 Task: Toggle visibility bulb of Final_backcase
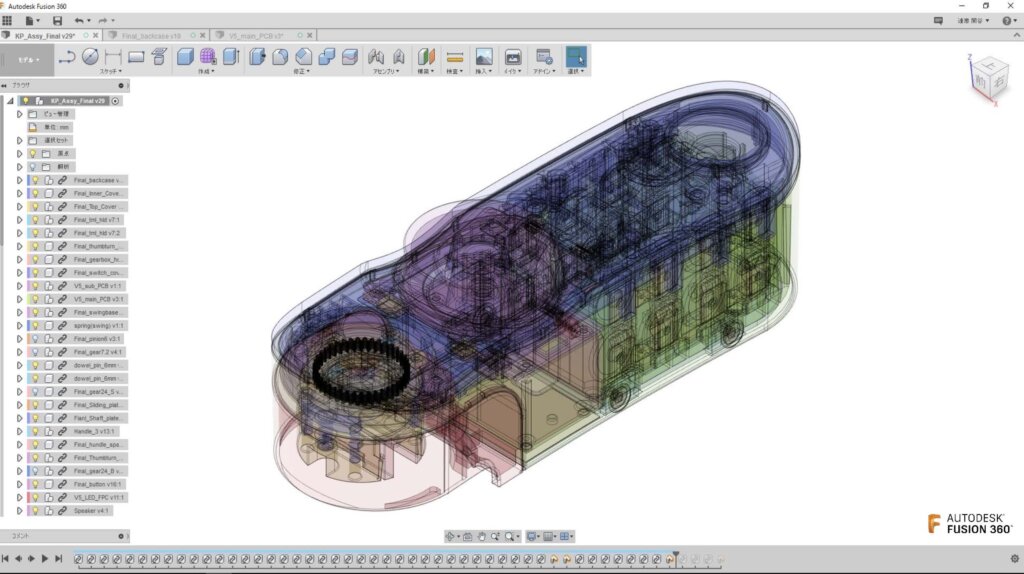point(35,180)
